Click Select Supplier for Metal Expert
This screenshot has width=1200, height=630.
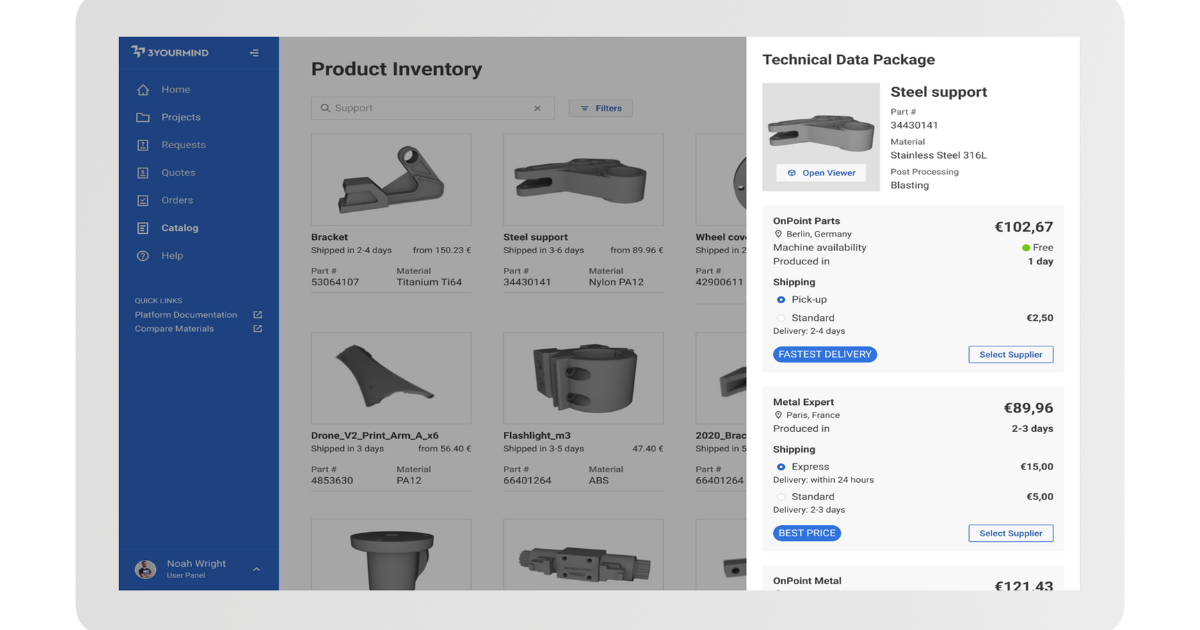tap(1011, 533)
